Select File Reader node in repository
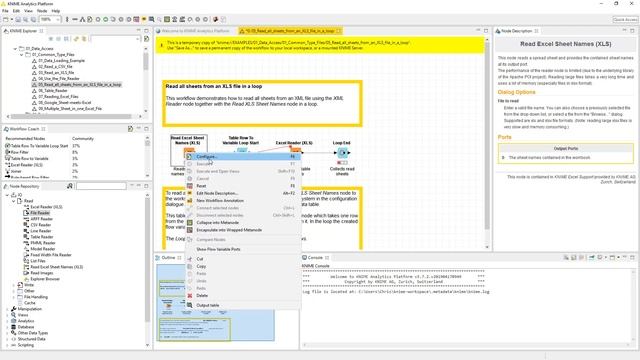 point(37,213)
